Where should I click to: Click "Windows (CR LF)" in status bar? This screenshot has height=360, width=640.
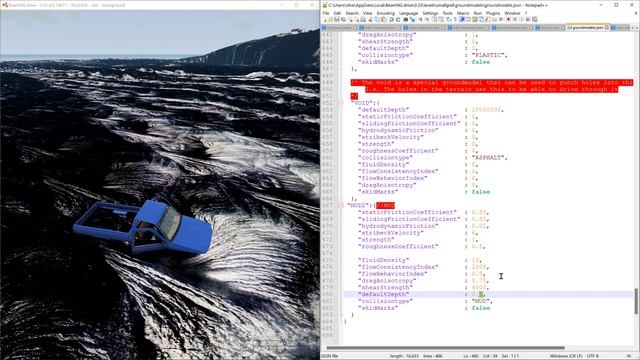click(x=565, y=356)
